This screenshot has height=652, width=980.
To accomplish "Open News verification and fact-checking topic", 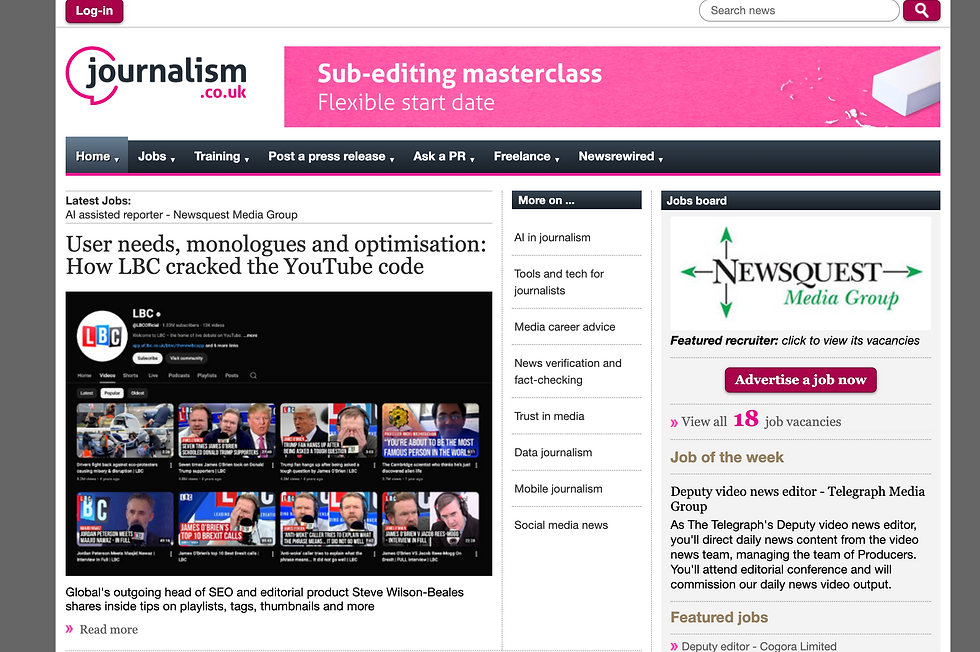I will [568, 371].
